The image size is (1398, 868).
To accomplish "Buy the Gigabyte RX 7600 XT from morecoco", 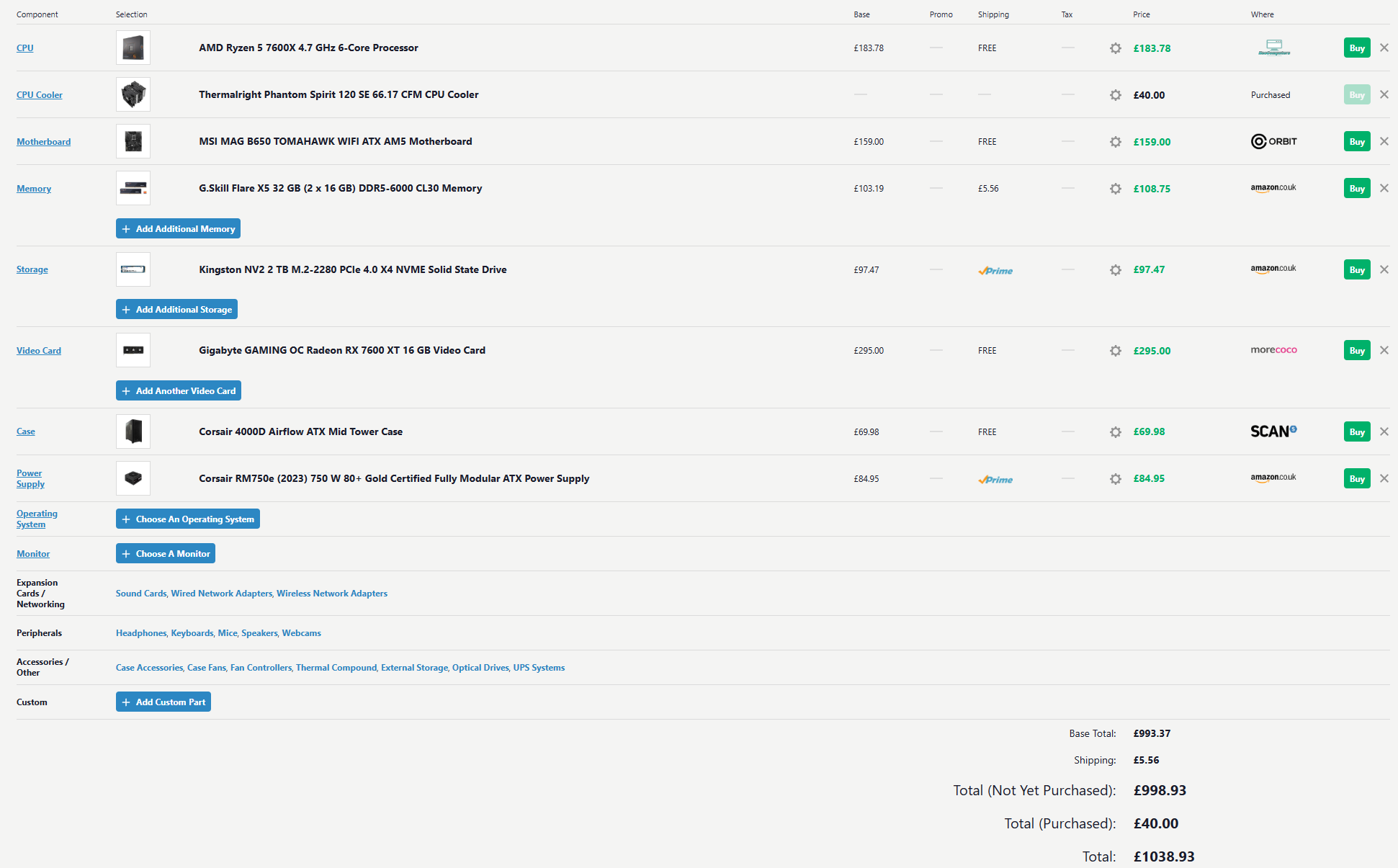I will point(1357,351).
